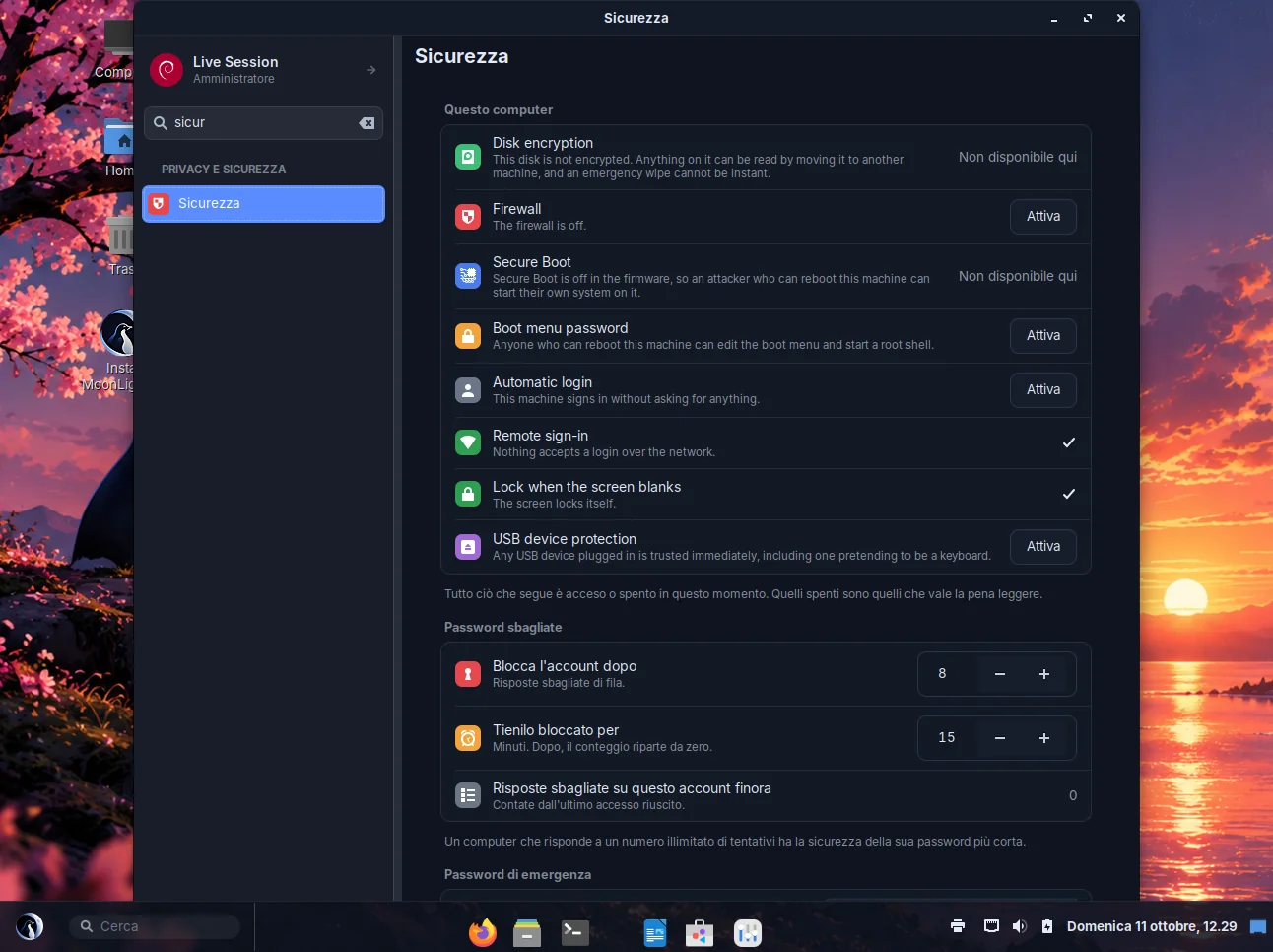The height and width of the screenshot is (952, 1273).
Task: Open the software store taskbar icon
Action: (700, 932)
